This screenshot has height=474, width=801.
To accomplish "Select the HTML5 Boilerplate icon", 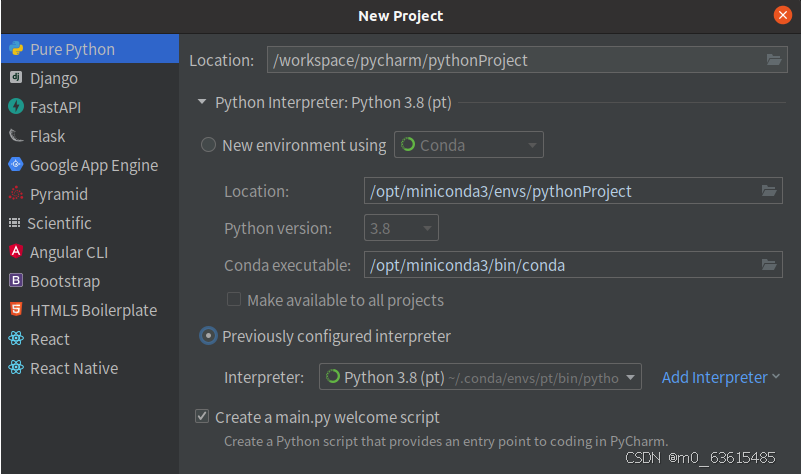I will click(x=16, y=310).
